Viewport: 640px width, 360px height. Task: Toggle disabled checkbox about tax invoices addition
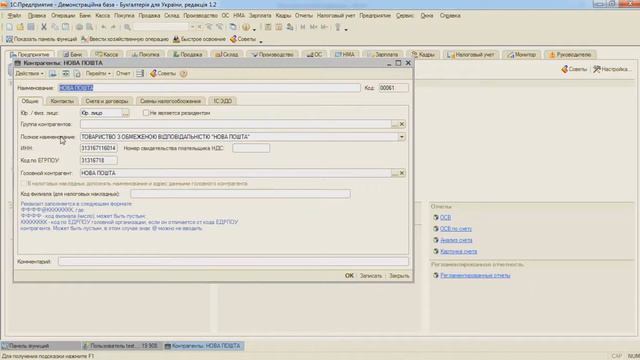23,183
